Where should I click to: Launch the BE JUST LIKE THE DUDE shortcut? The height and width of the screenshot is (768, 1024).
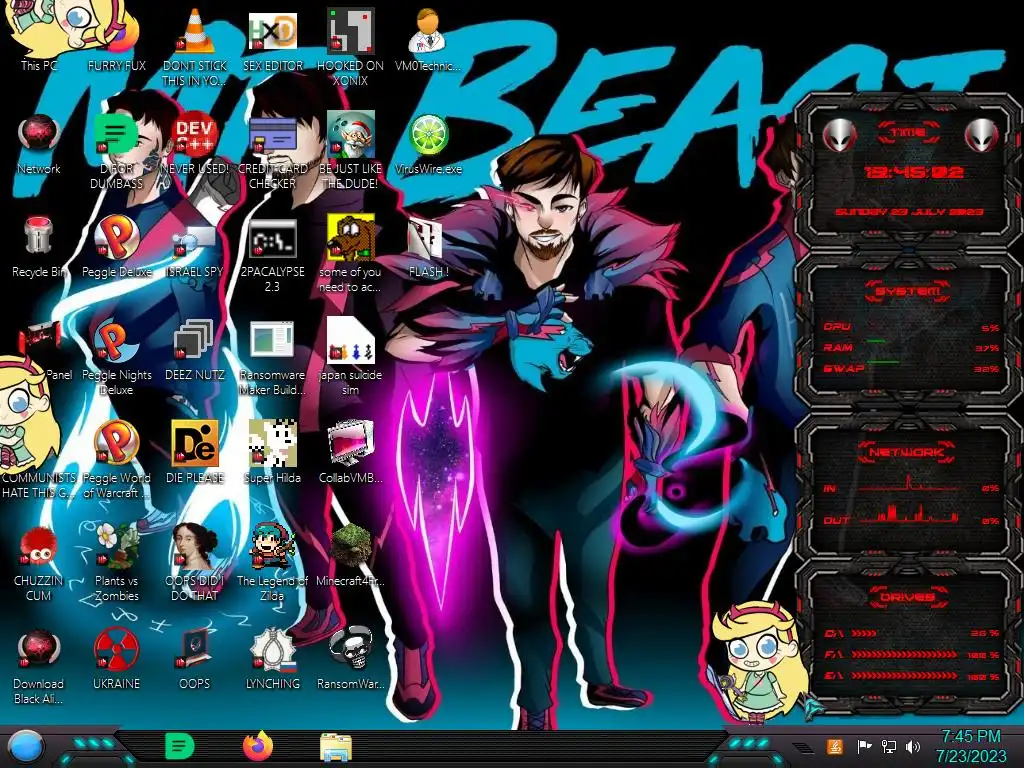pos(350,134)
